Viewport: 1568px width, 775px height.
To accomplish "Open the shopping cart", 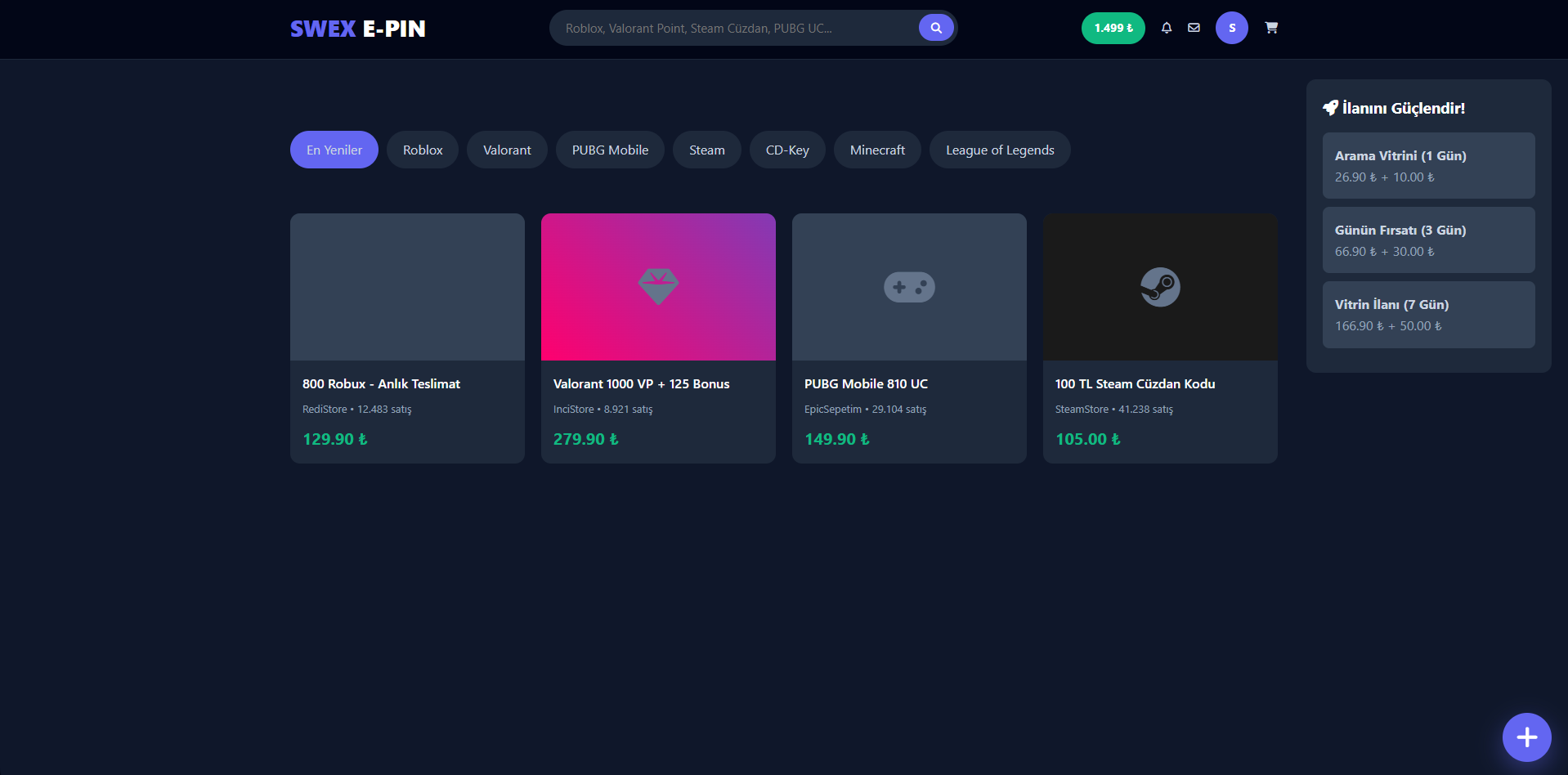I will (x=1271, y=28).
